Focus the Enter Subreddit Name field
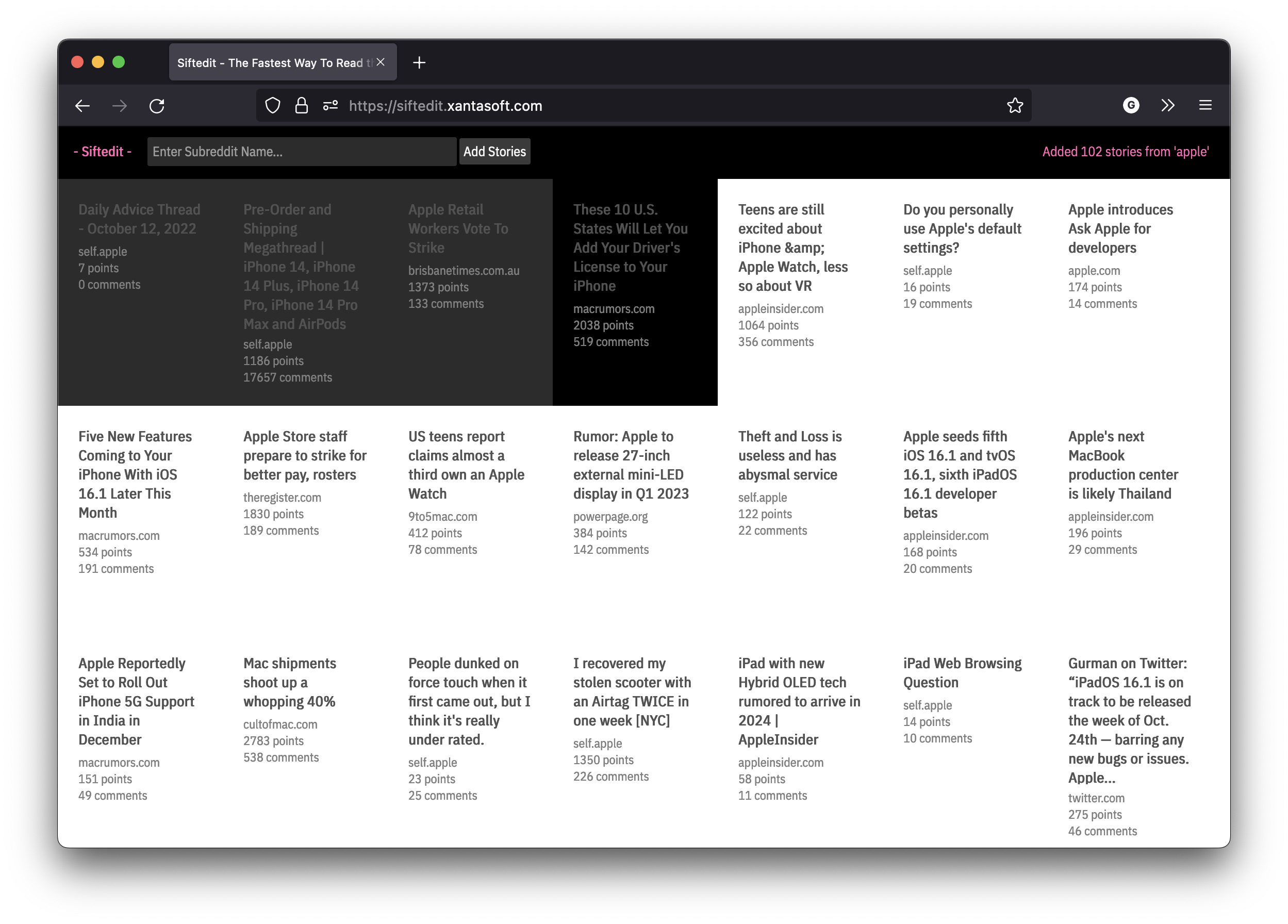This screenshot has height=924, width=1288. pos(302,152)
